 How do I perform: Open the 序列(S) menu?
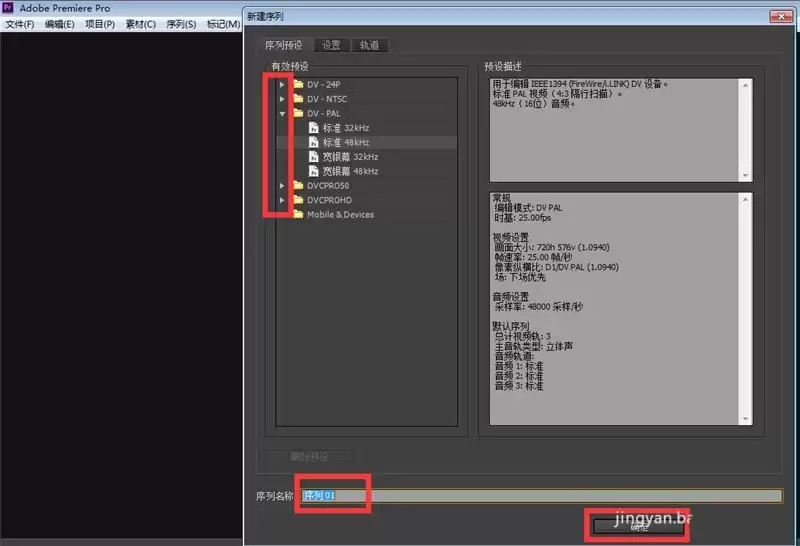coord(181,24)
